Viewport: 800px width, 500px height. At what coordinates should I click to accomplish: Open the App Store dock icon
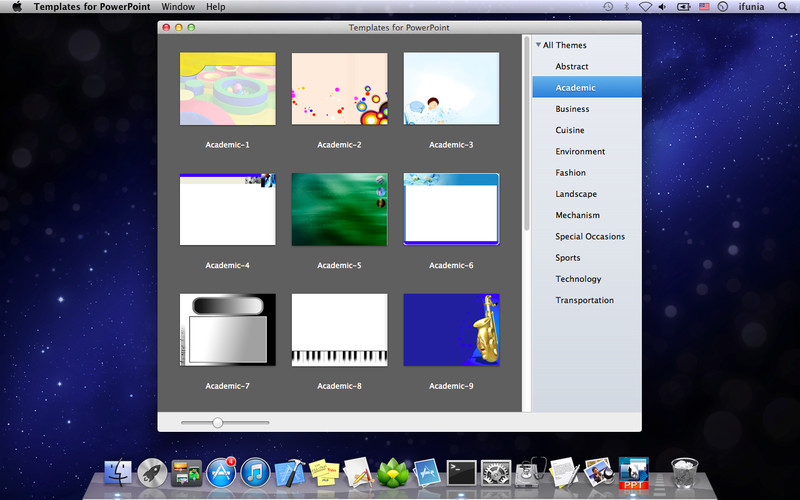221,472
